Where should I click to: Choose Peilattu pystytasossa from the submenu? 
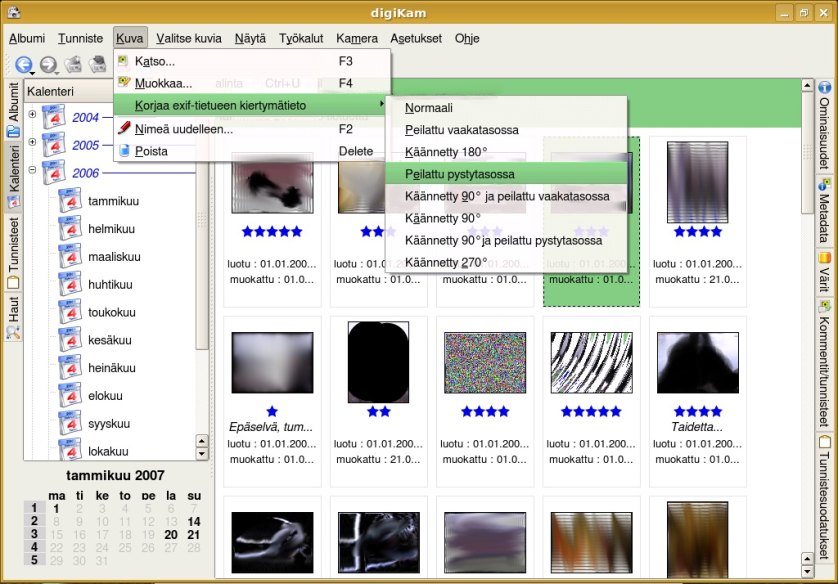coord(460,174)
